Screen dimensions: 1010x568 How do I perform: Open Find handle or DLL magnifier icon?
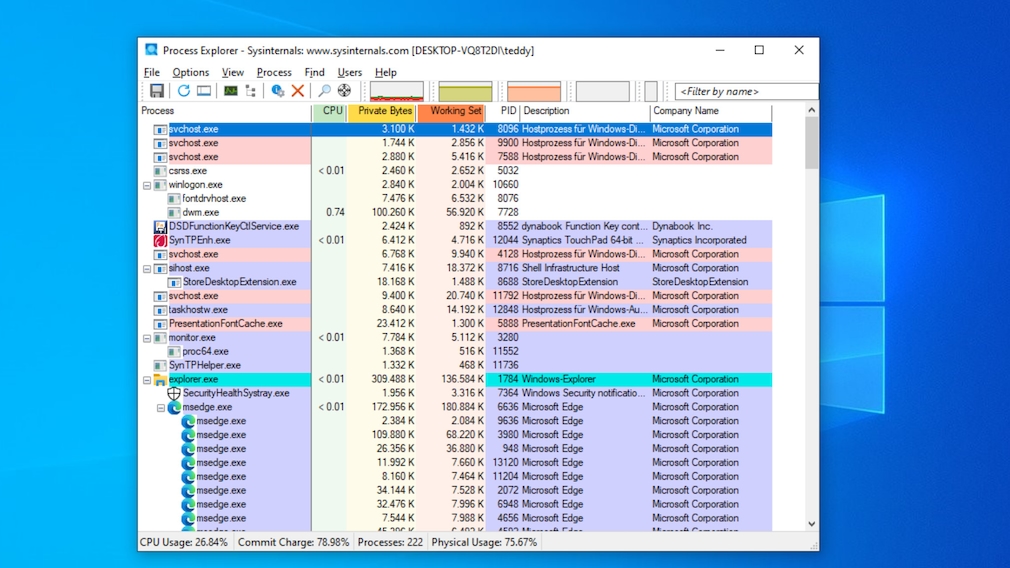(325, 91)
